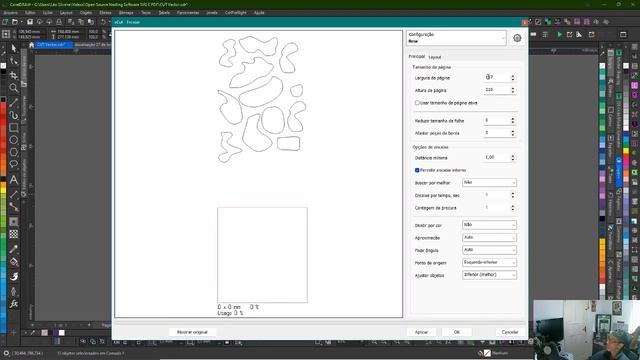Select the Transparency checkerboard tool
Viewport: 640px width, 360px height.
pyautogui.click(x=13, y=234)
